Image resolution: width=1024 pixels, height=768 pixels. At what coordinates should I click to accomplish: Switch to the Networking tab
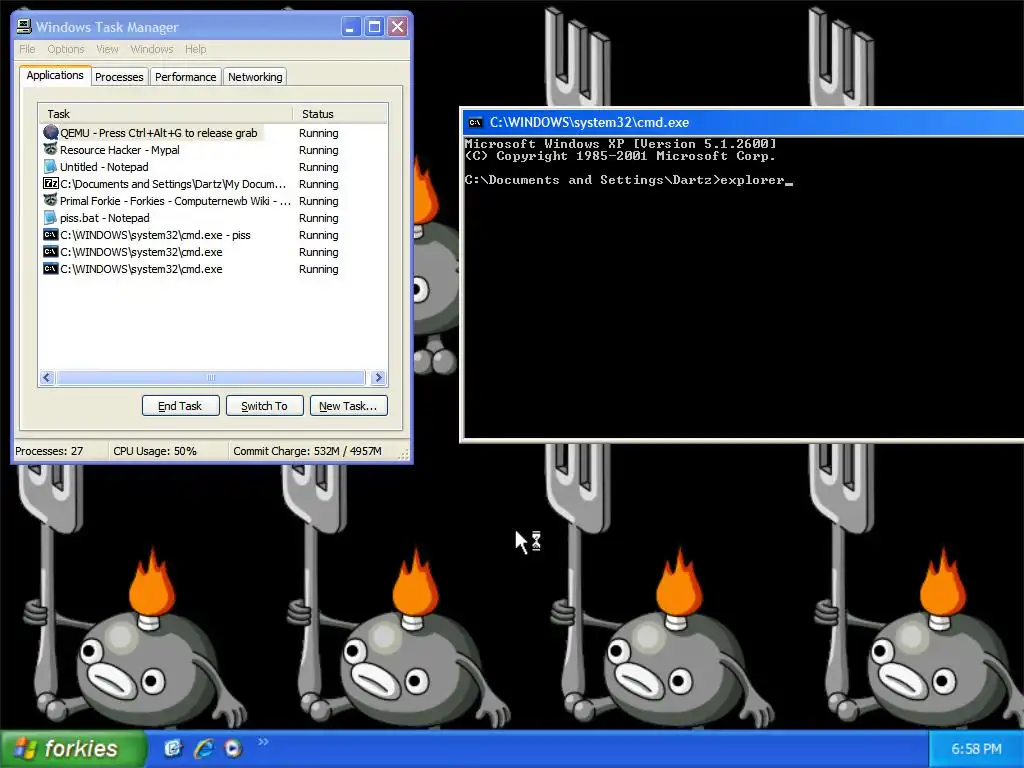point(255,77)
